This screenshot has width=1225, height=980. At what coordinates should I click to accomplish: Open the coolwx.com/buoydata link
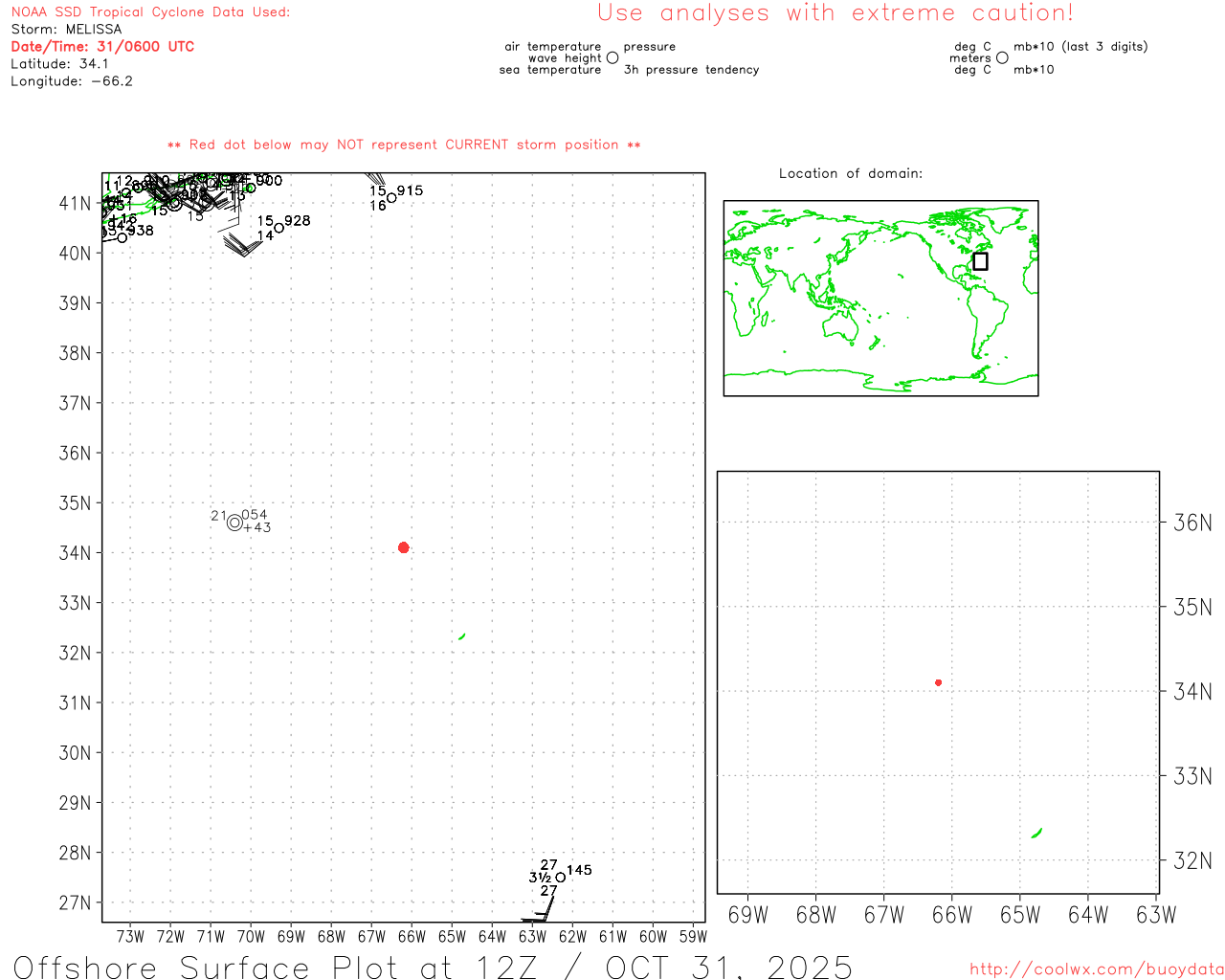pos(1096,969)
